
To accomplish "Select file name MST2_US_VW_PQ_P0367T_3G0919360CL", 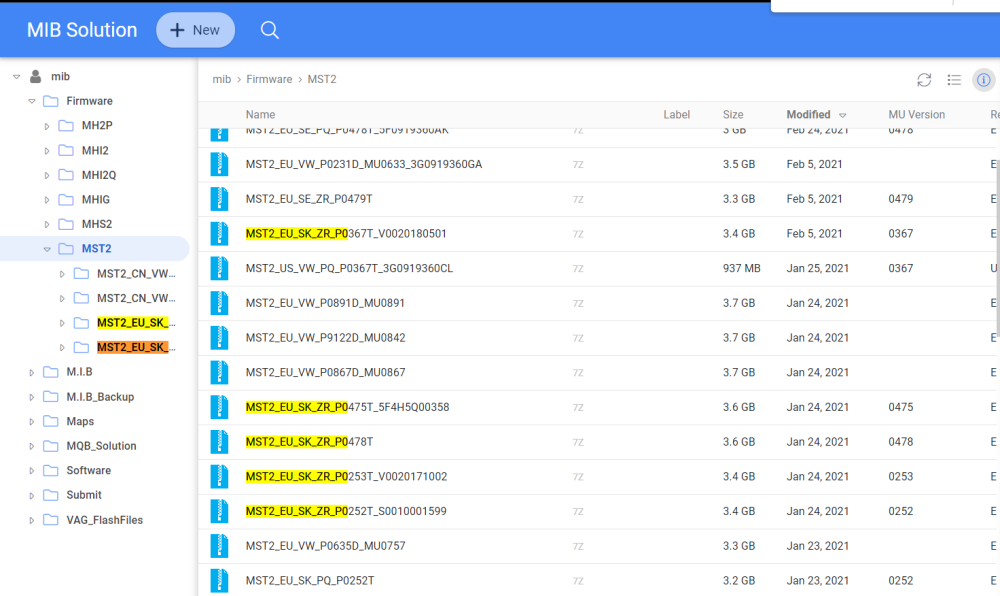I will coord(349,268).
